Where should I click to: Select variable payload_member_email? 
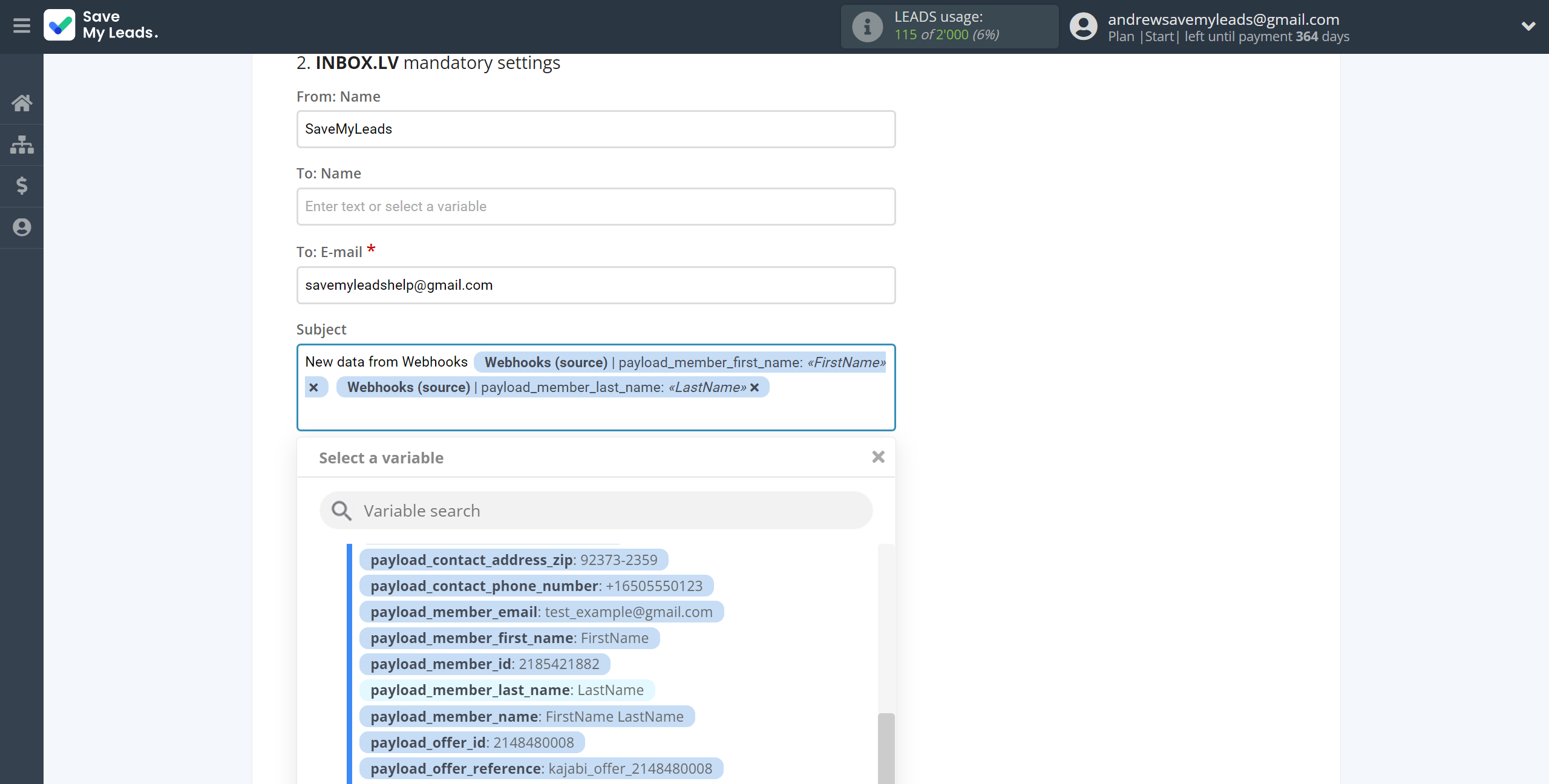pos(541,612)
